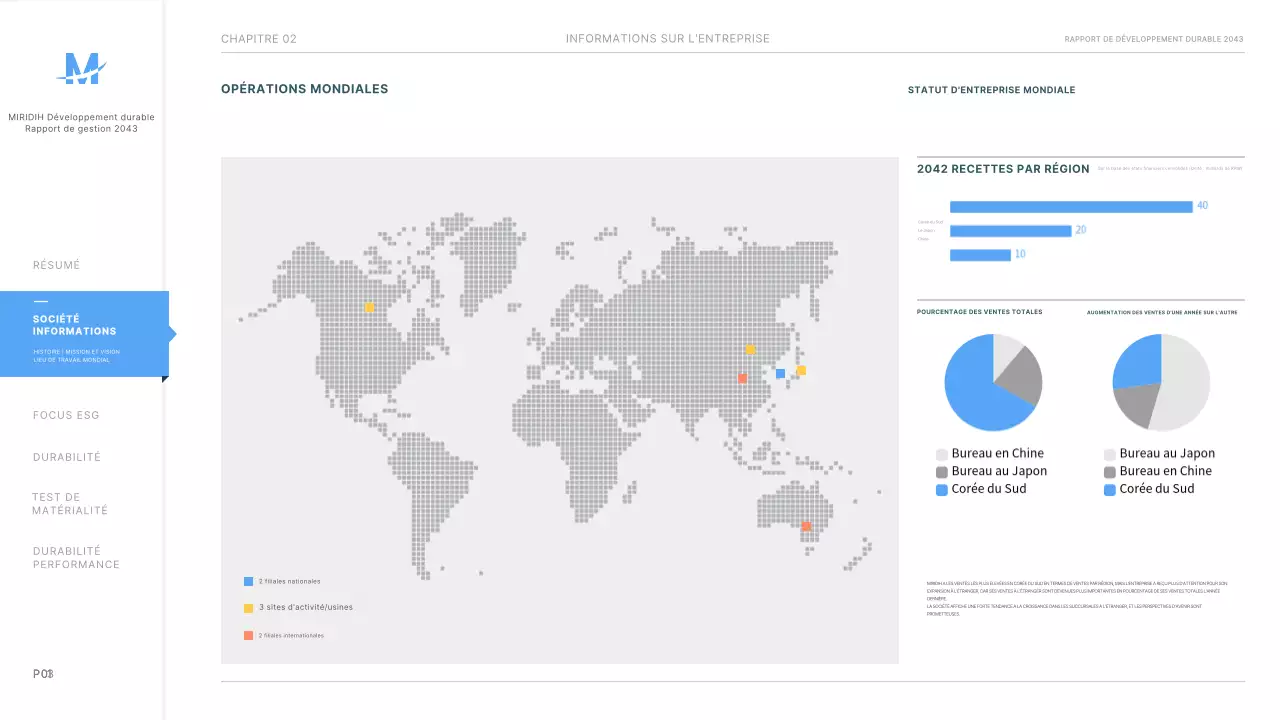Click the blue legend square for filiales nationales

tap(248, 581)
